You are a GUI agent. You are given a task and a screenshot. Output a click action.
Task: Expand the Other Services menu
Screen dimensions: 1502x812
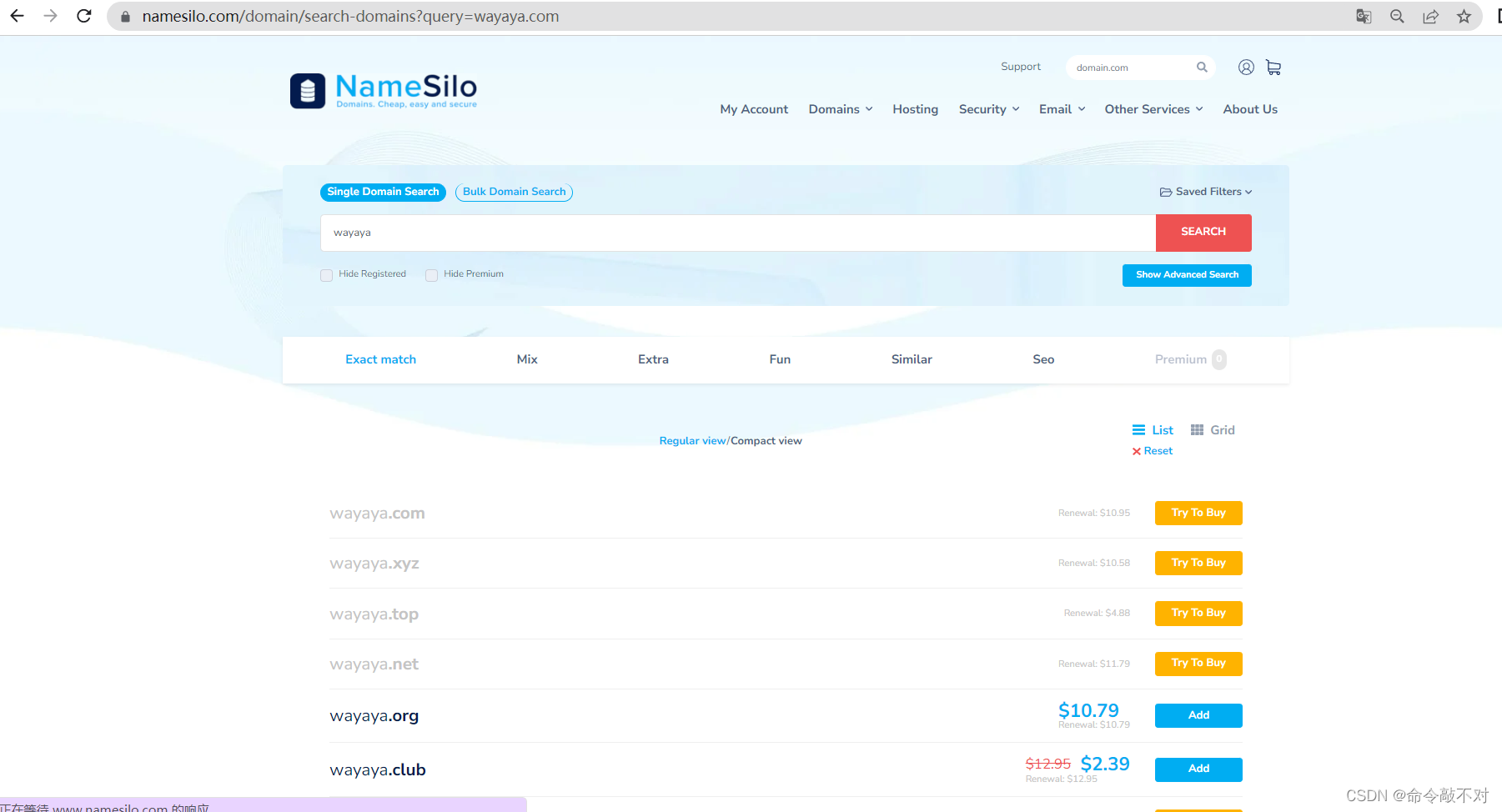1153,109
